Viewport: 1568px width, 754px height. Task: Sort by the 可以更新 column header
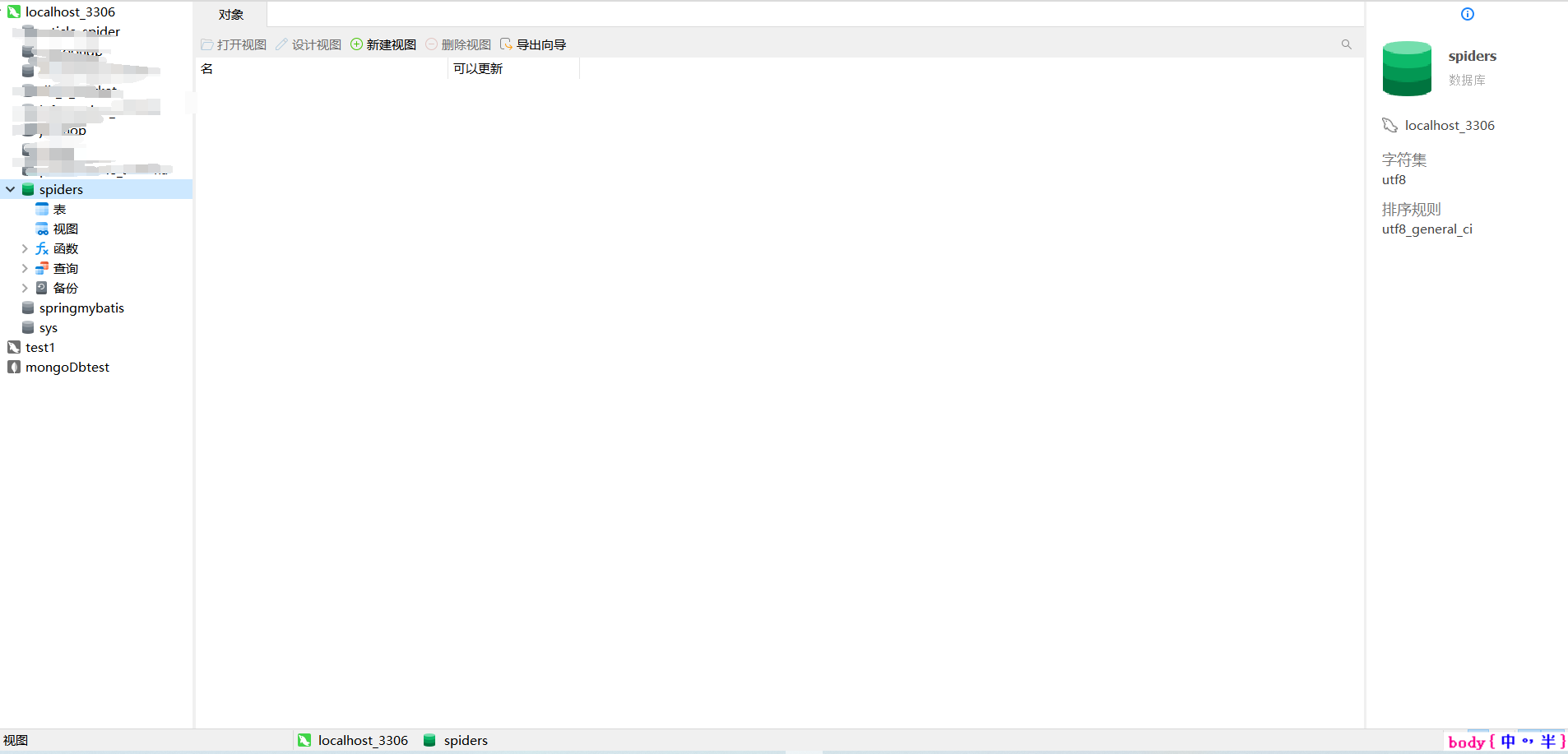(x=514, y=68)
